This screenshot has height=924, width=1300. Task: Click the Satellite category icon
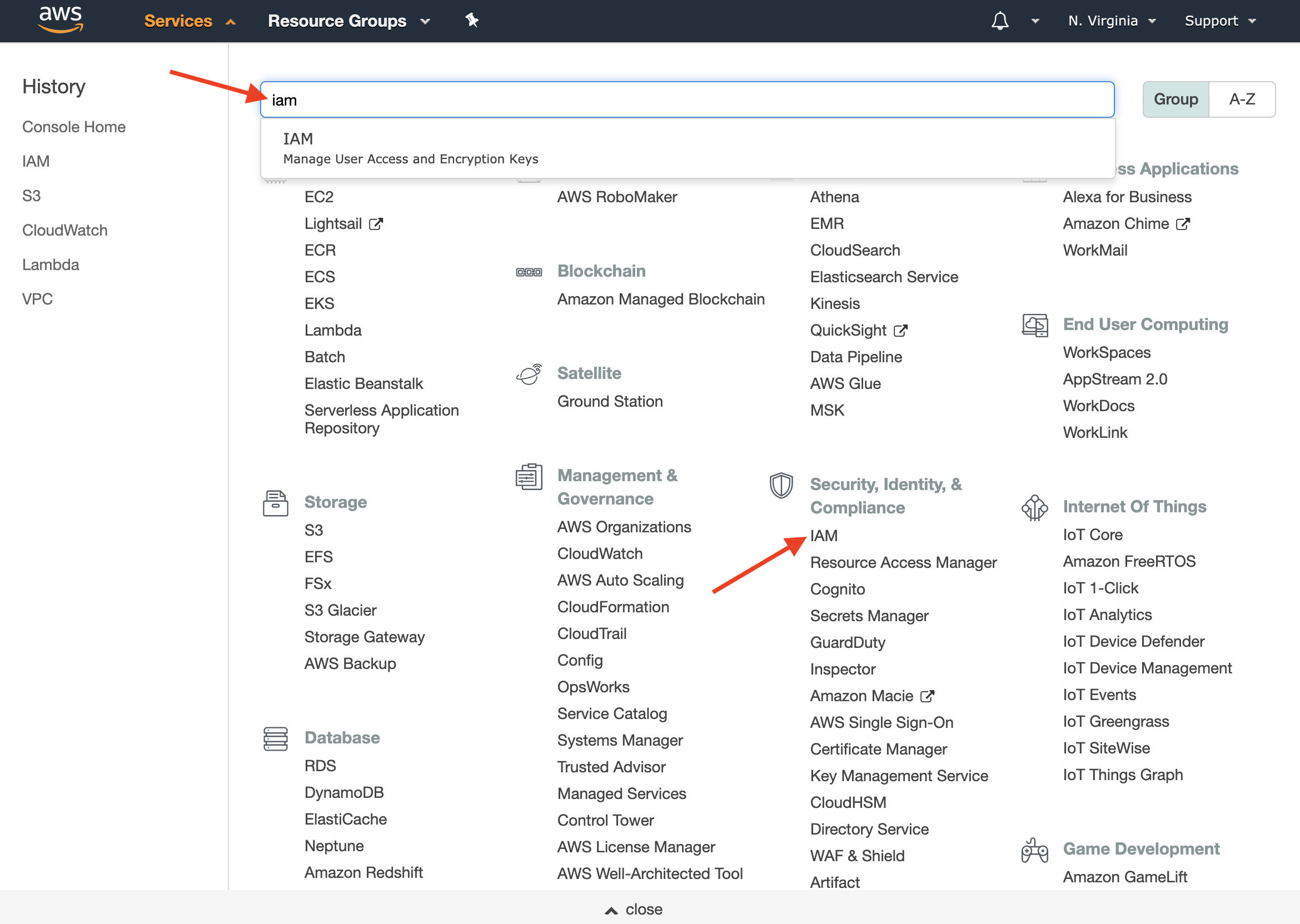529,374
